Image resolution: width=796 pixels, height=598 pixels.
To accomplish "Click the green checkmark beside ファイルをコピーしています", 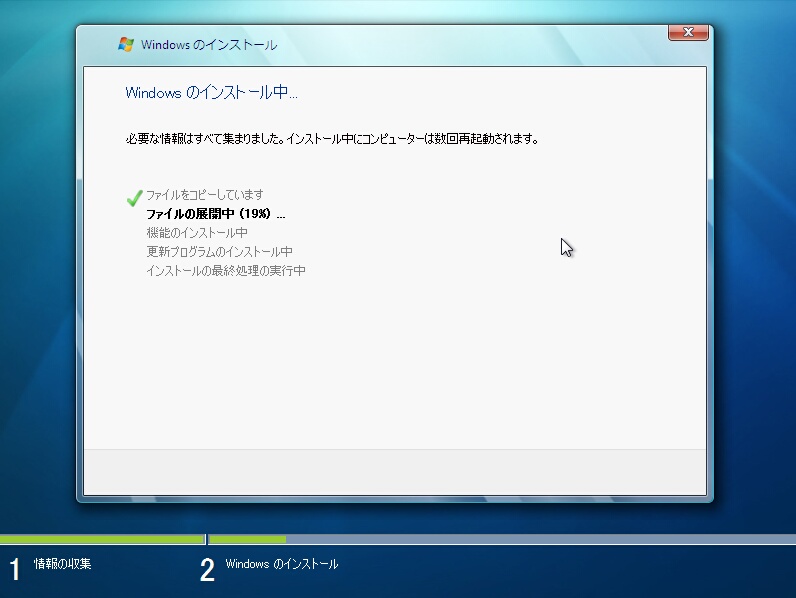I will (135, 197).
